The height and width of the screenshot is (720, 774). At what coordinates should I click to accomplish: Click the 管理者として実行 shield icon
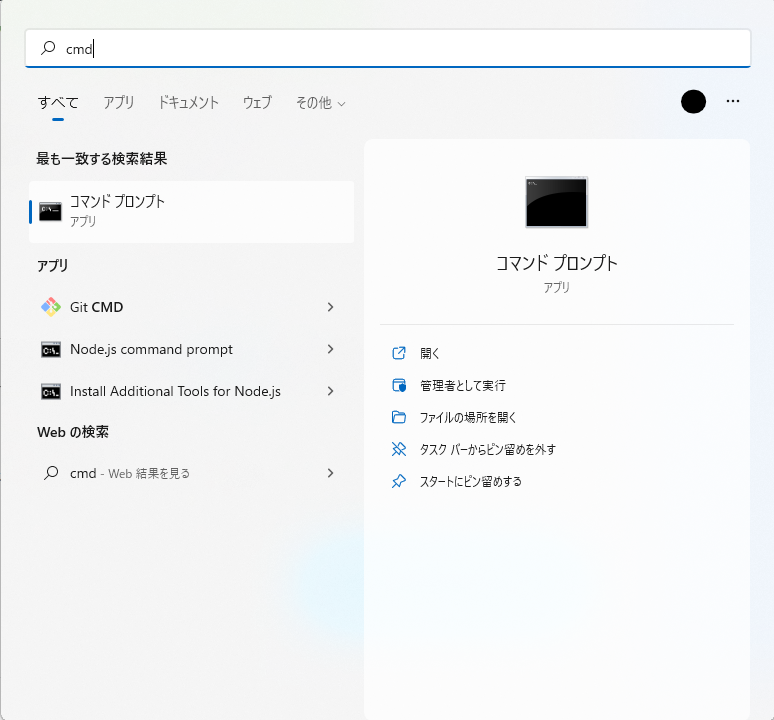(399, 385)
